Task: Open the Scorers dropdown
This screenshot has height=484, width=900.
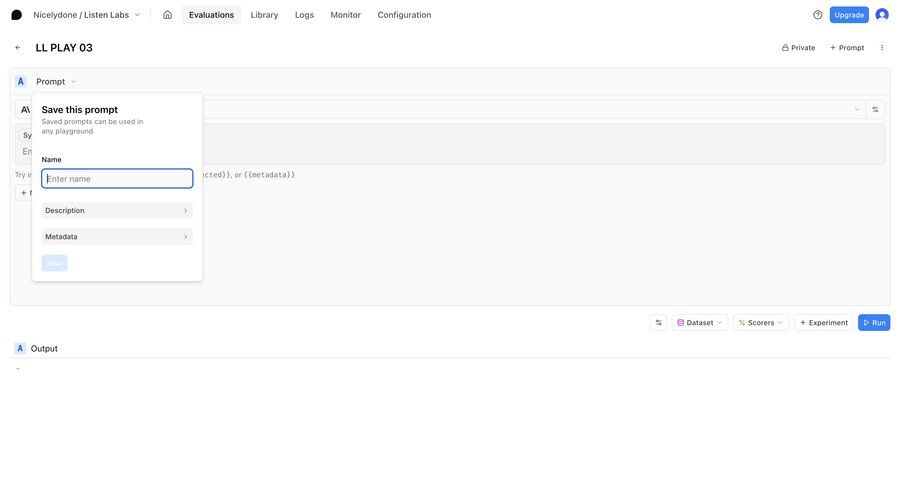Action: (761, 323)
